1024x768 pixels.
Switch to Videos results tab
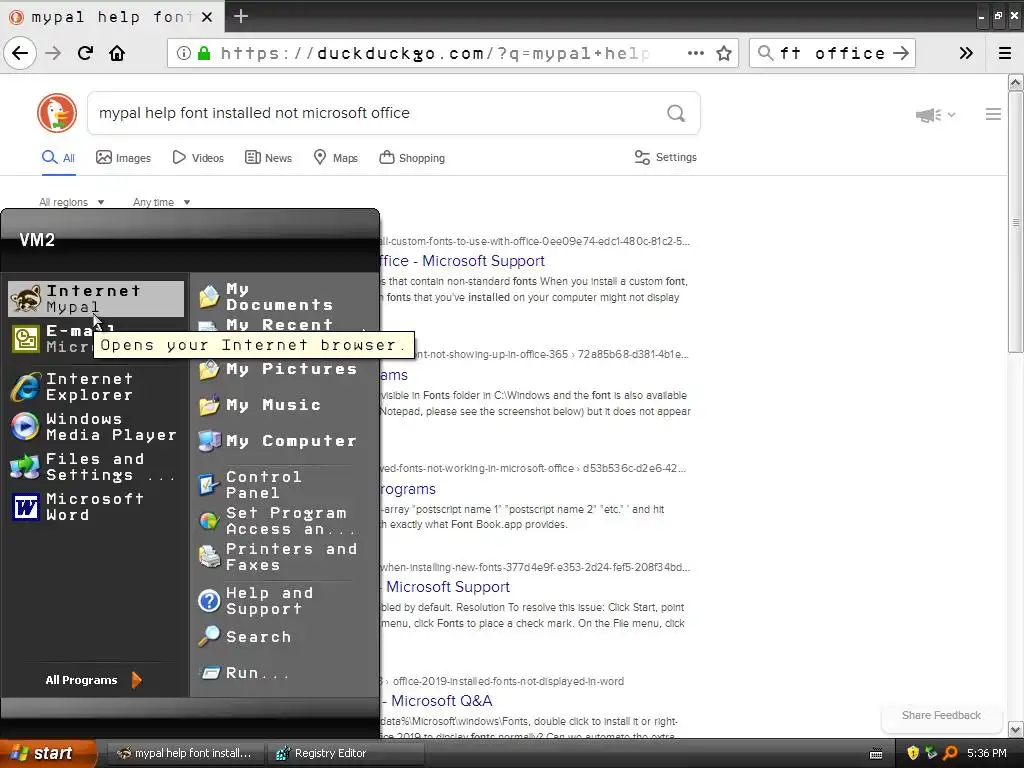point(198,157)
